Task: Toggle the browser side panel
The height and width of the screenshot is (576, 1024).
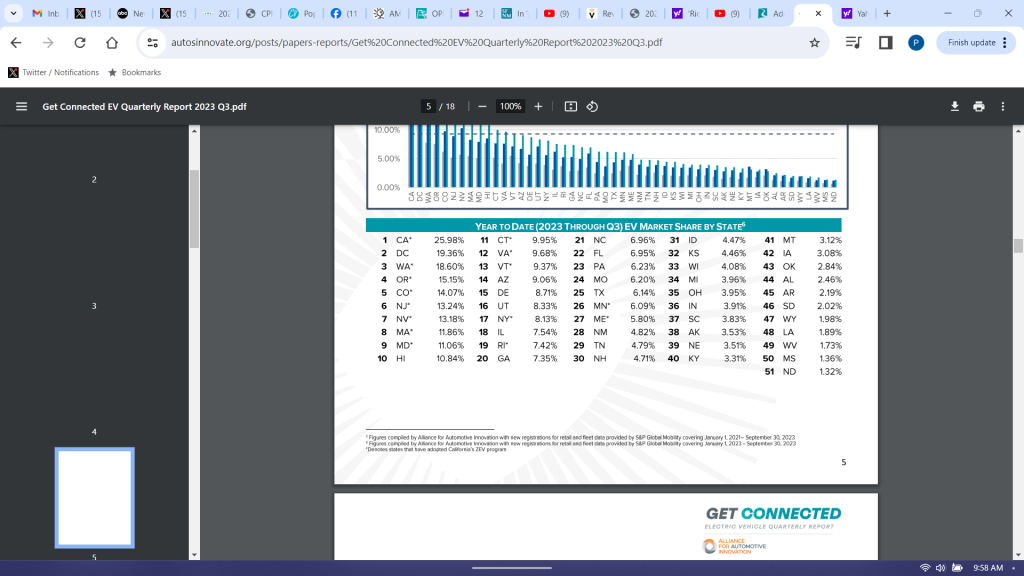Action: tap(885, 43)
